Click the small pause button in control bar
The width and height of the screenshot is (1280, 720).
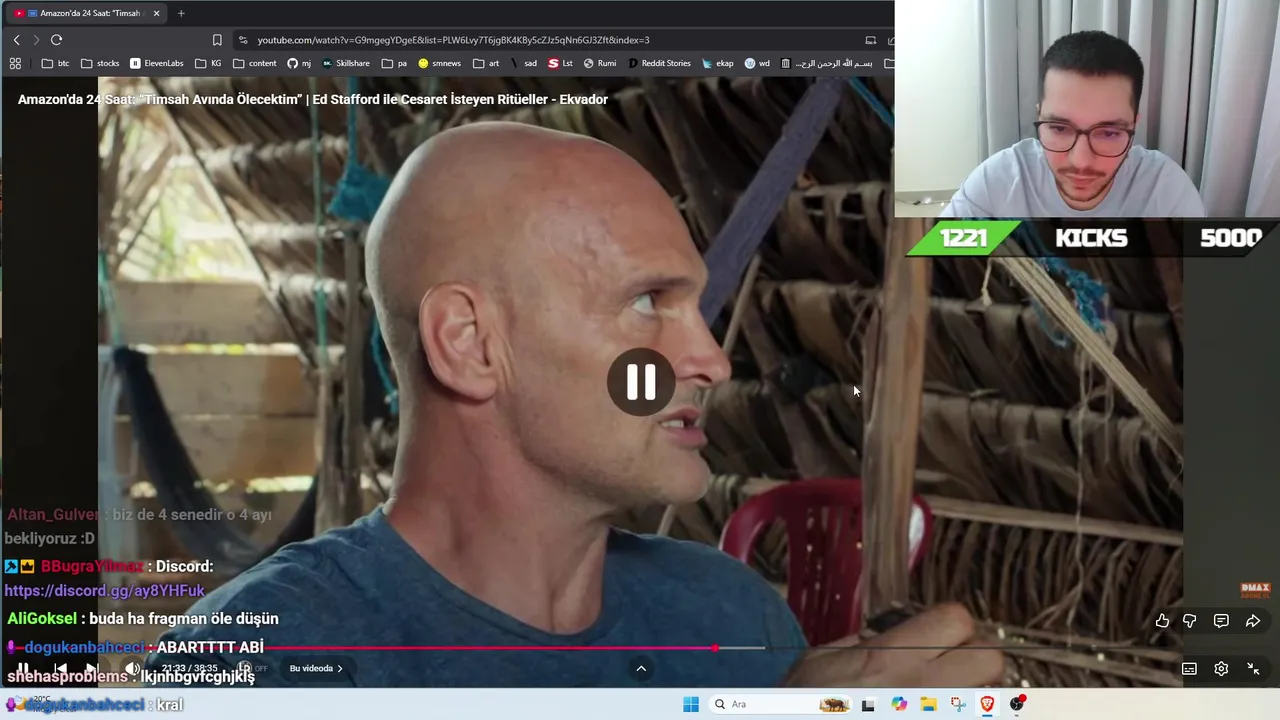(x=23, y=668)
